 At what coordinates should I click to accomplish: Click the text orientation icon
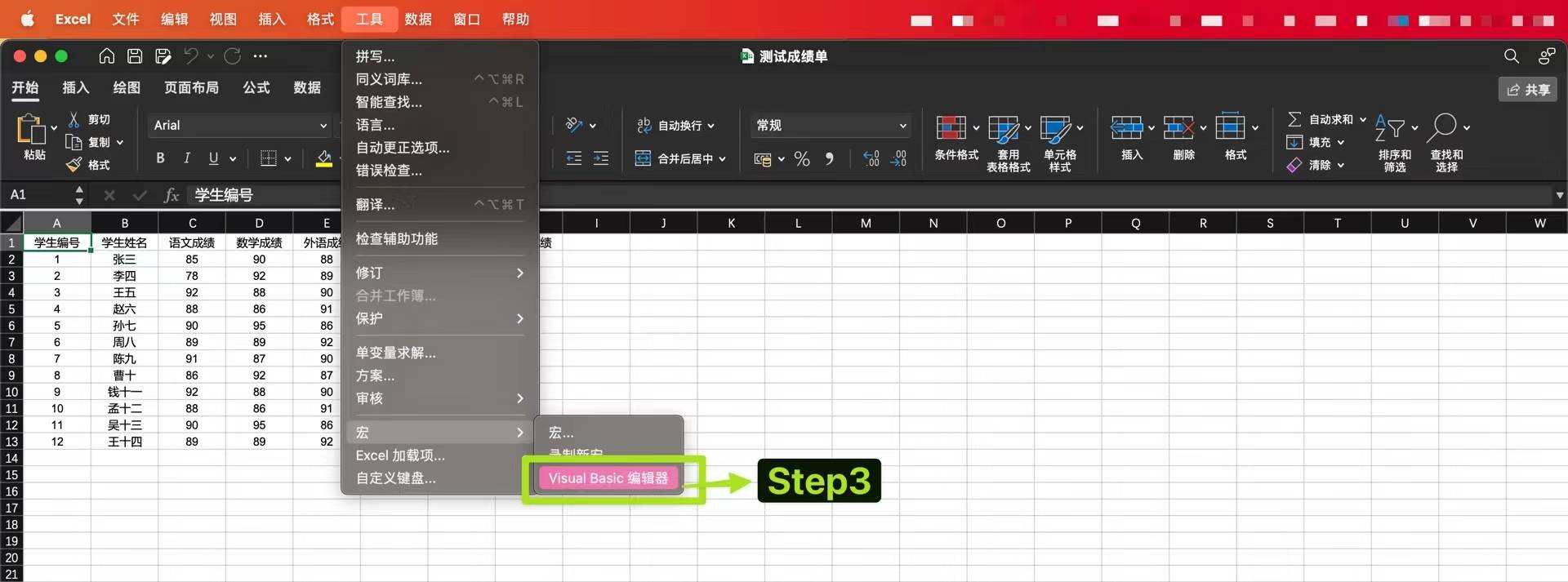tap(574, 125)
